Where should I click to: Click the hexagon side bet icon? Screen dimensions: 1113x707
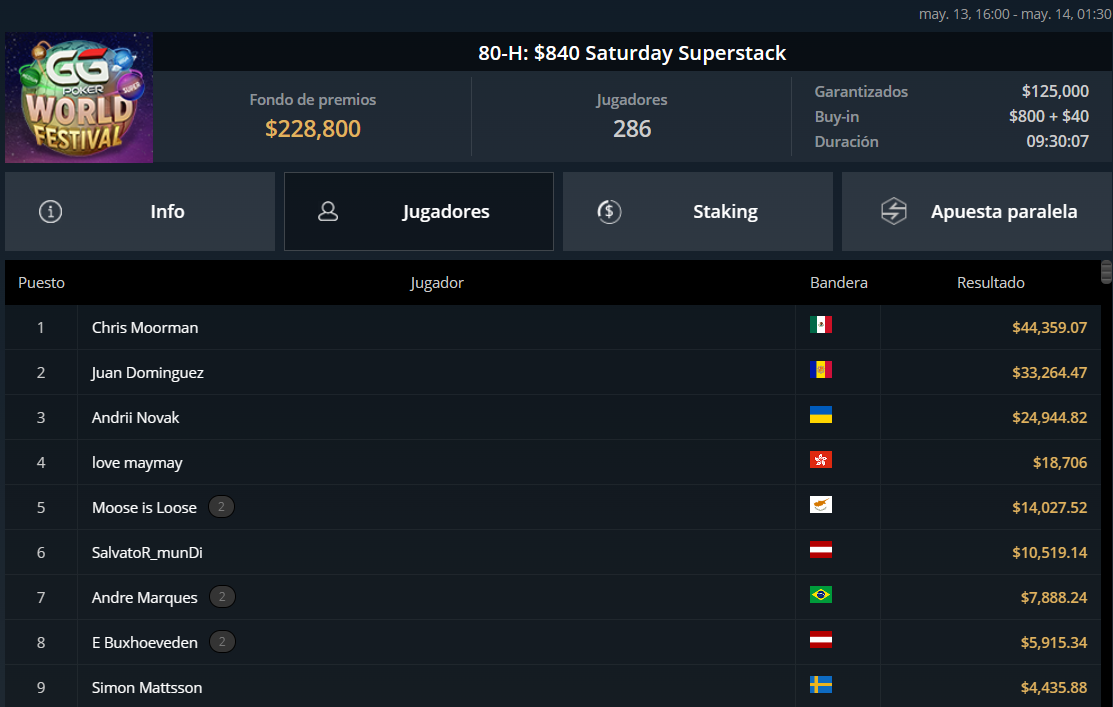coord(893,212)
